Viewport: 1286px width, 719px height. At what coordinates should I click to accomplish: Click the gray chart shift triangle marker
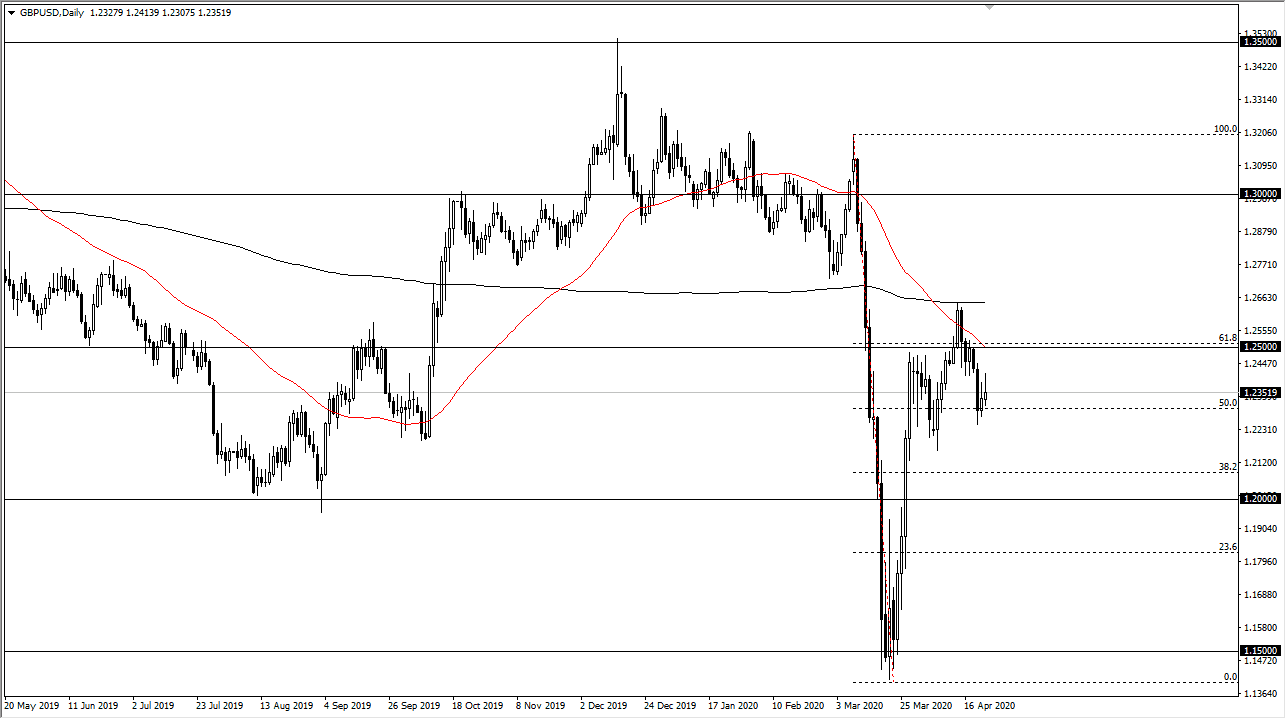coord(990,7)
